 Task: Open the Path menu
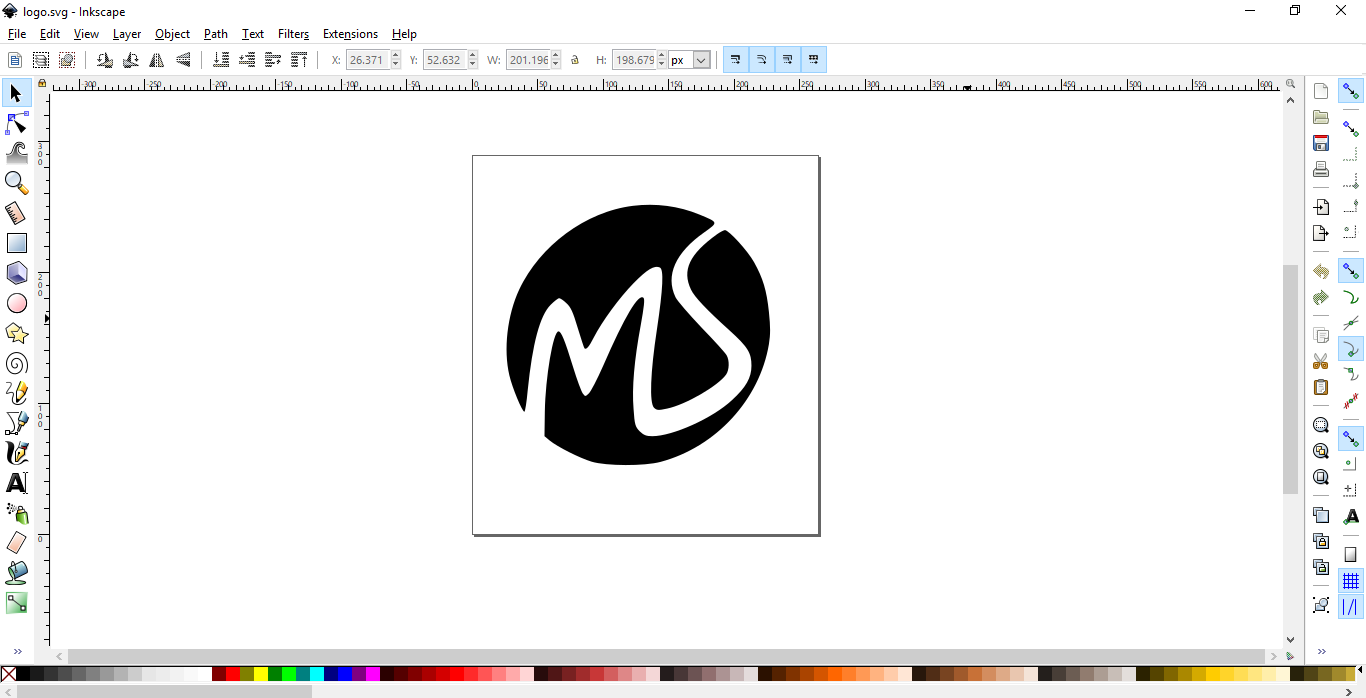[x=216, y=34]
